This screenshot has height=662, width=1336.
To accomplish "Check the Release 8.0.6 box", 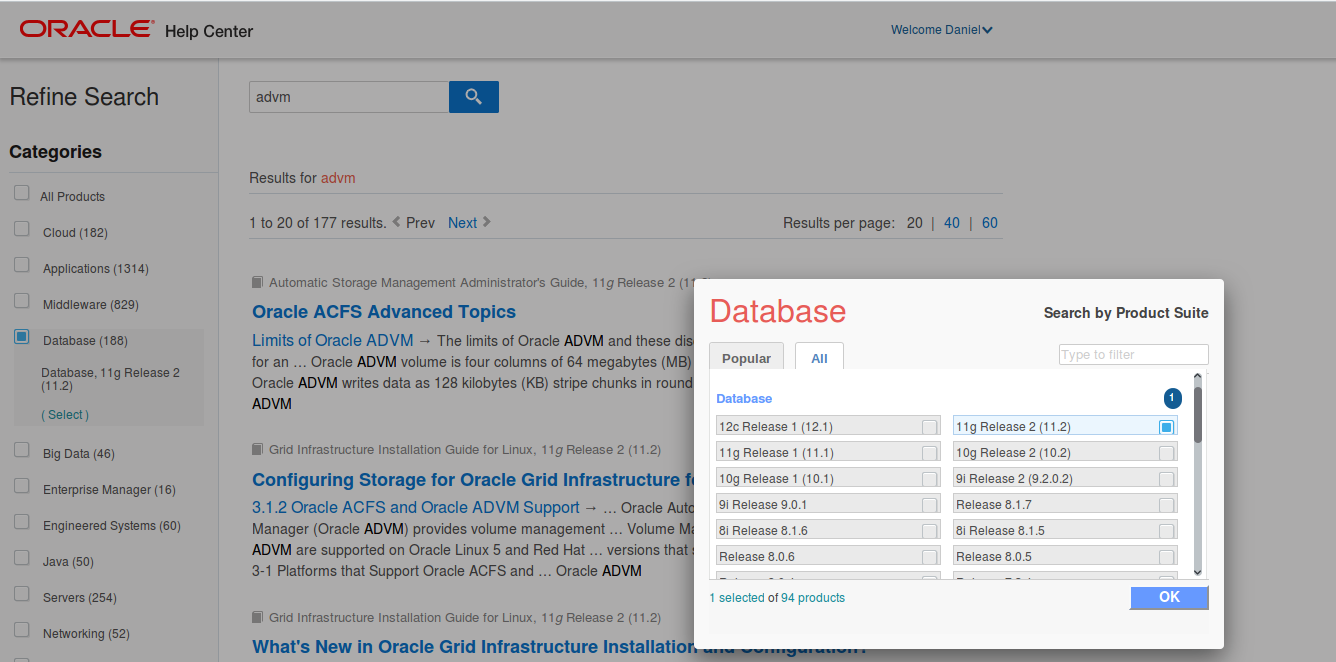I will [x=930, y=557].
